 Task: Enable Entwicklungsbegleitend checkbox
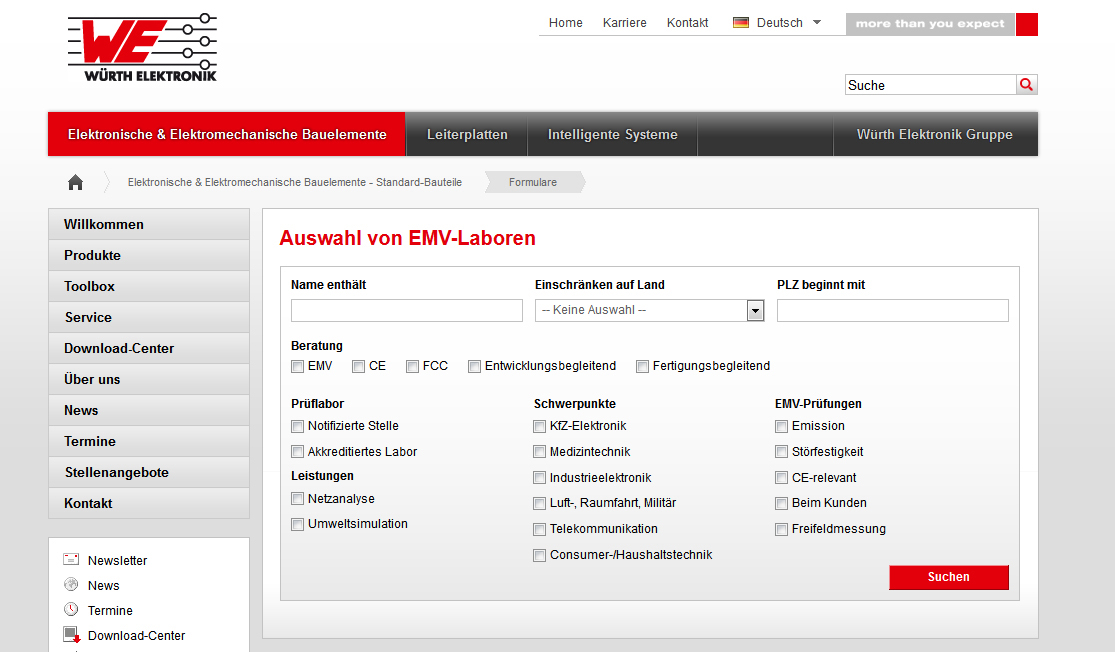[474, 367]
